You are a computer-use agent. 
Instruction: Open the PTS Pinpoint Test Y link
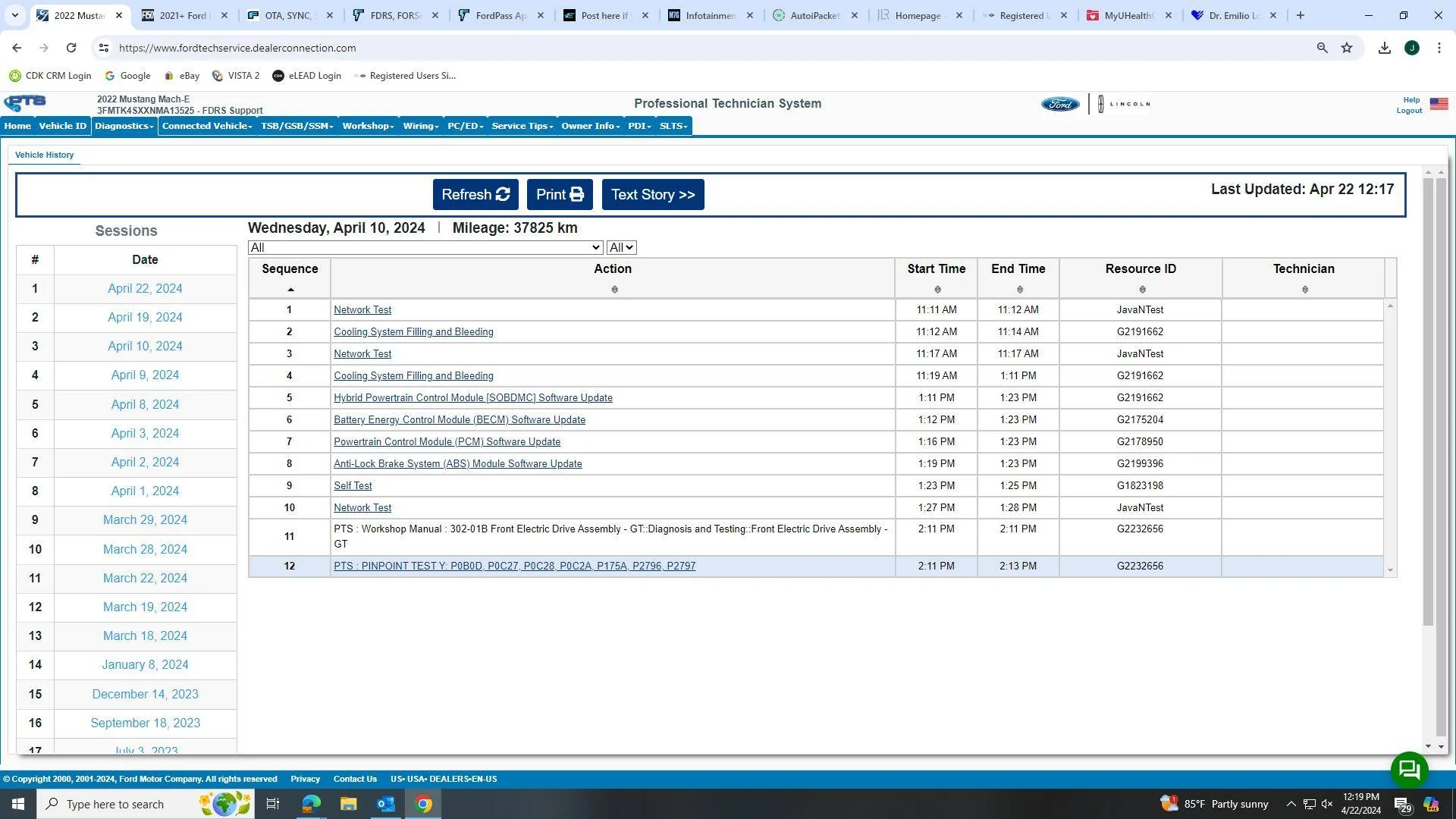[514, 566]
